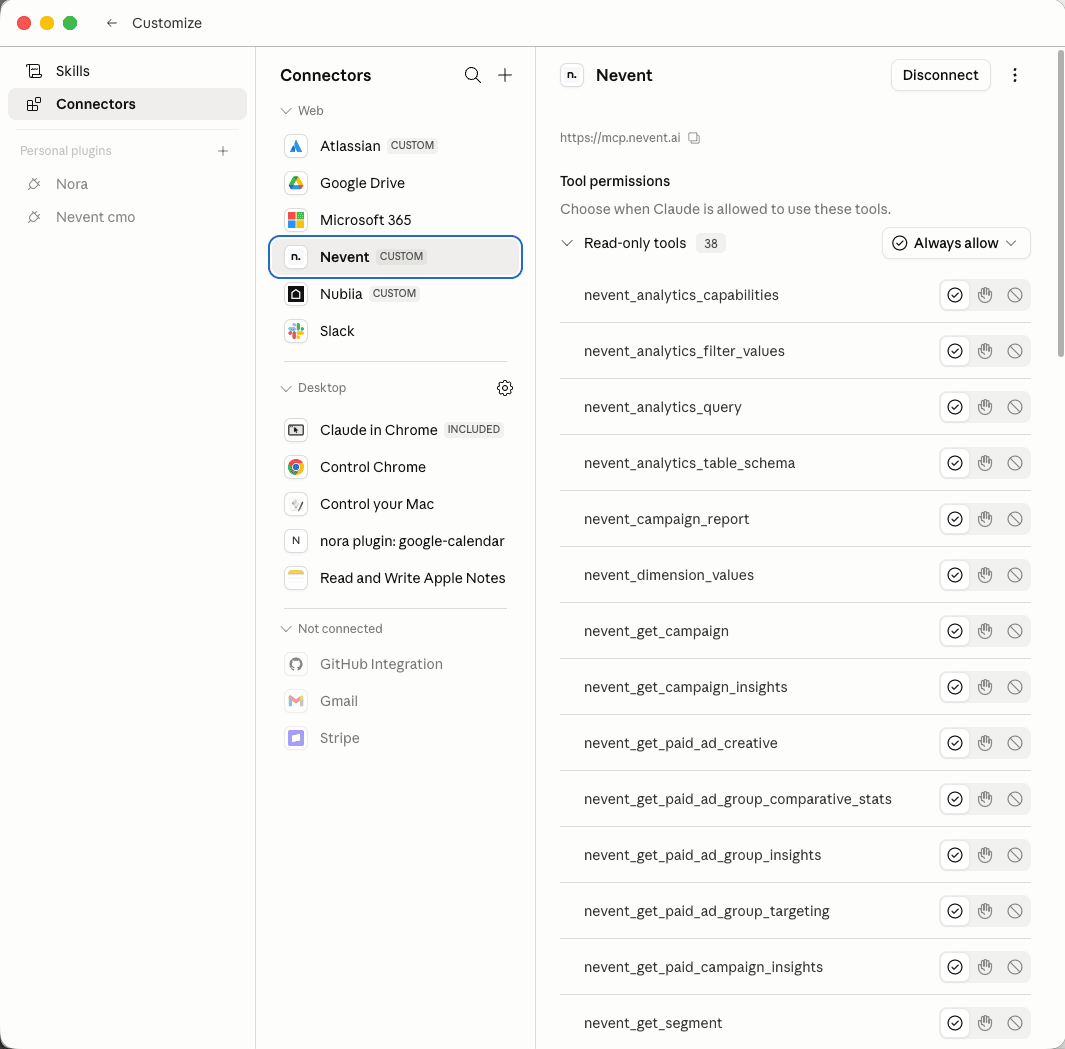
Task: Block nevent_get_paid_ad_group_targeting
Action: coord(1015,911)
